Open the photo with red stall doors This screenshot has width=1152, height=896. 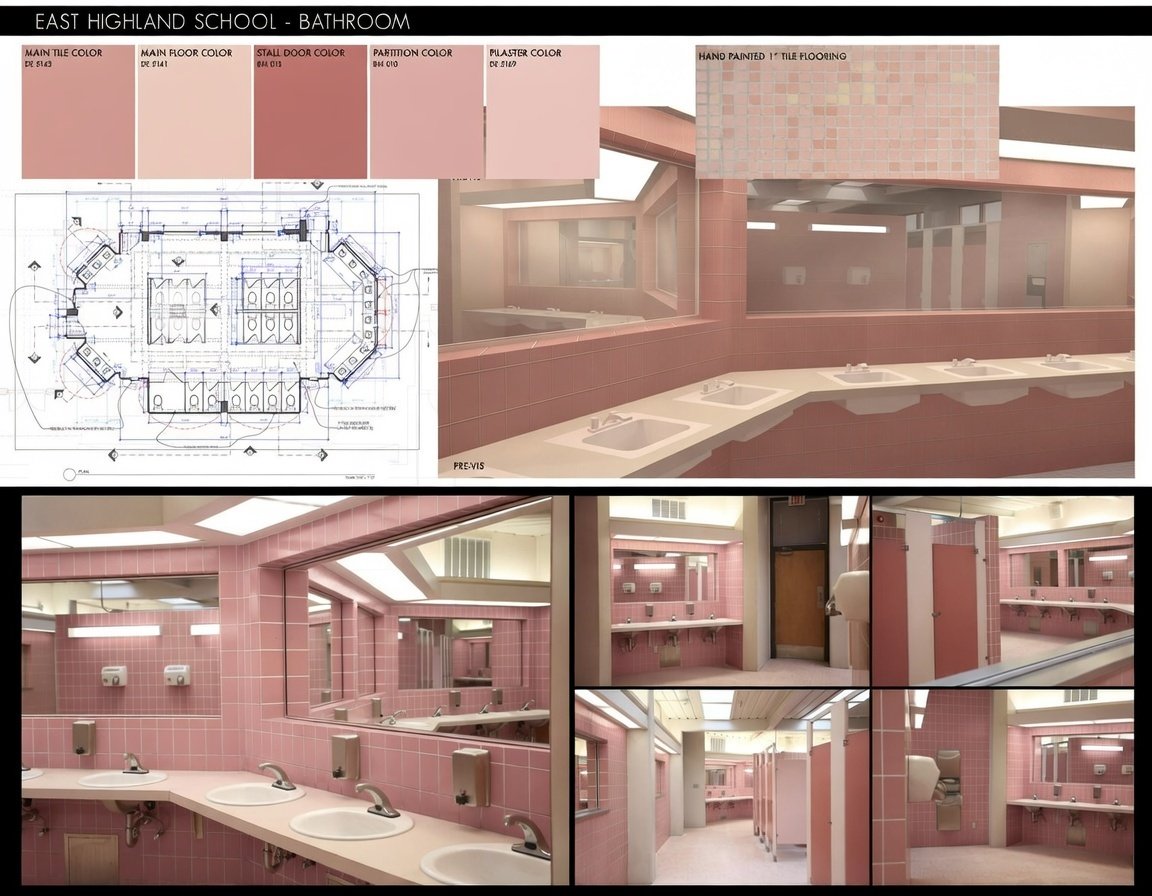pyautogui.click(x=1003, y=591)
